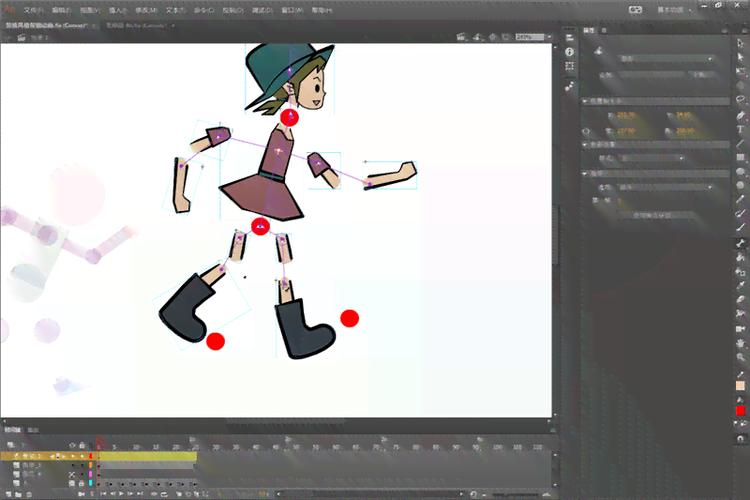Open the File (F) menu
Image resolution: width=750 pixels, height=500 pixels.
click(x=33, y=10)
